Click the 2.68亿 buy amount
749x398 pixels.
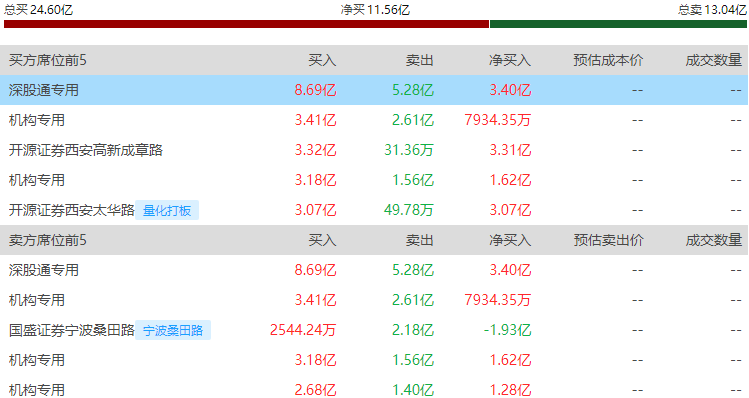pos(315,390)
